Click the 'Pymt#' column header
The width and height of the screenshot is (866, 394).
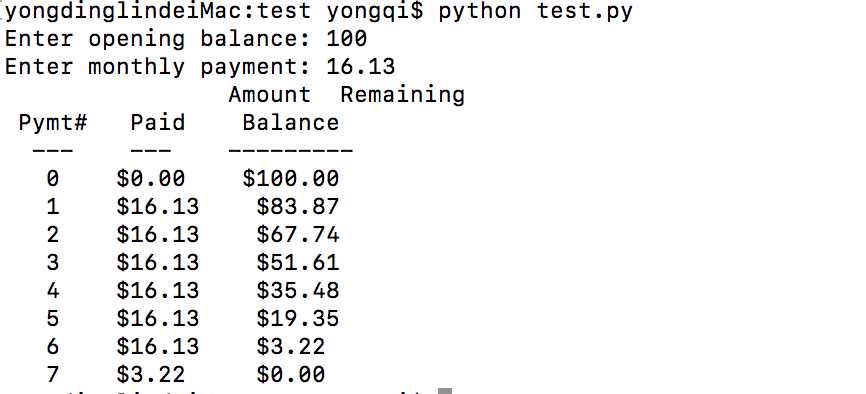(53, 123)
